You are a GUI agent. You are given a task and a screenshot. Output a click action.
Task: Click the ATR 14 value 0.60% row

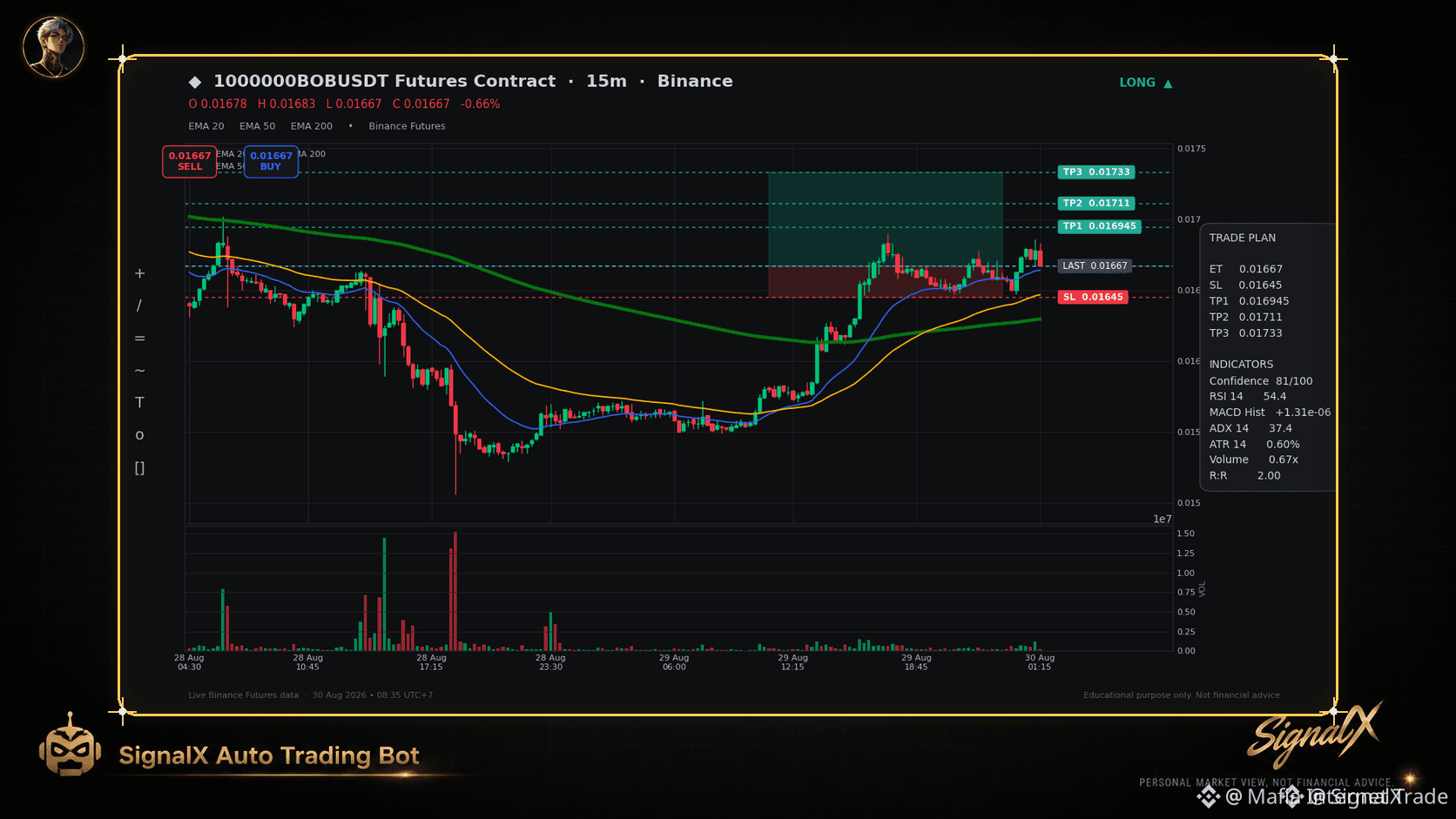pyautogui.click(x=1254, y=445)
